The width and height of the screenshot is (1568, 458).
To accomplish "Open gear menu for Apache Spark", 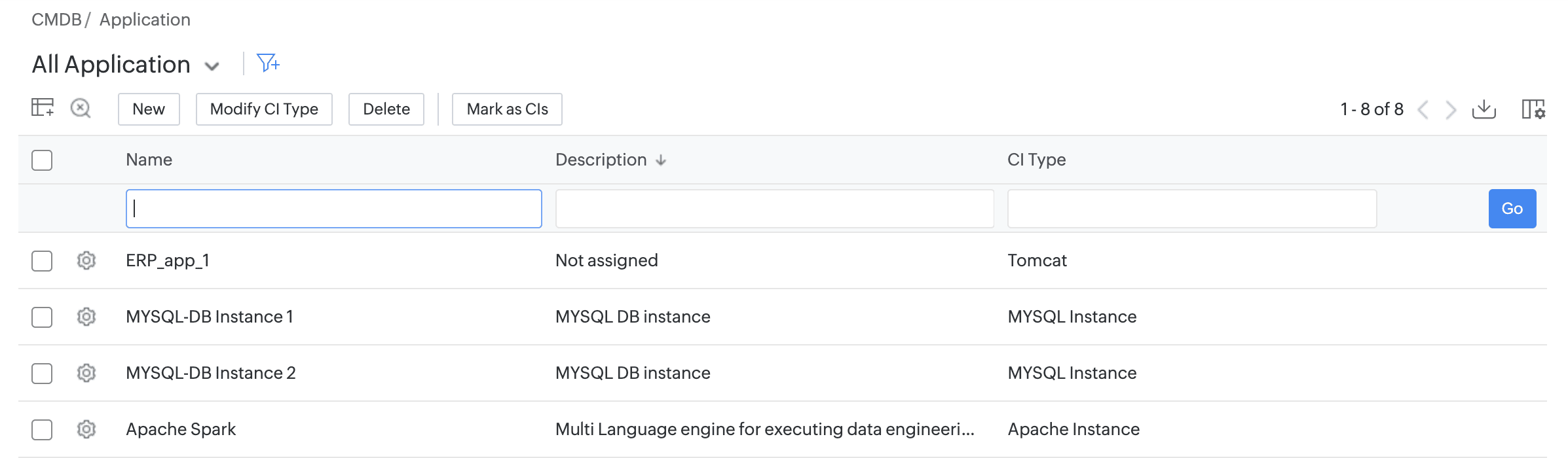I will (x=86, y=429).
